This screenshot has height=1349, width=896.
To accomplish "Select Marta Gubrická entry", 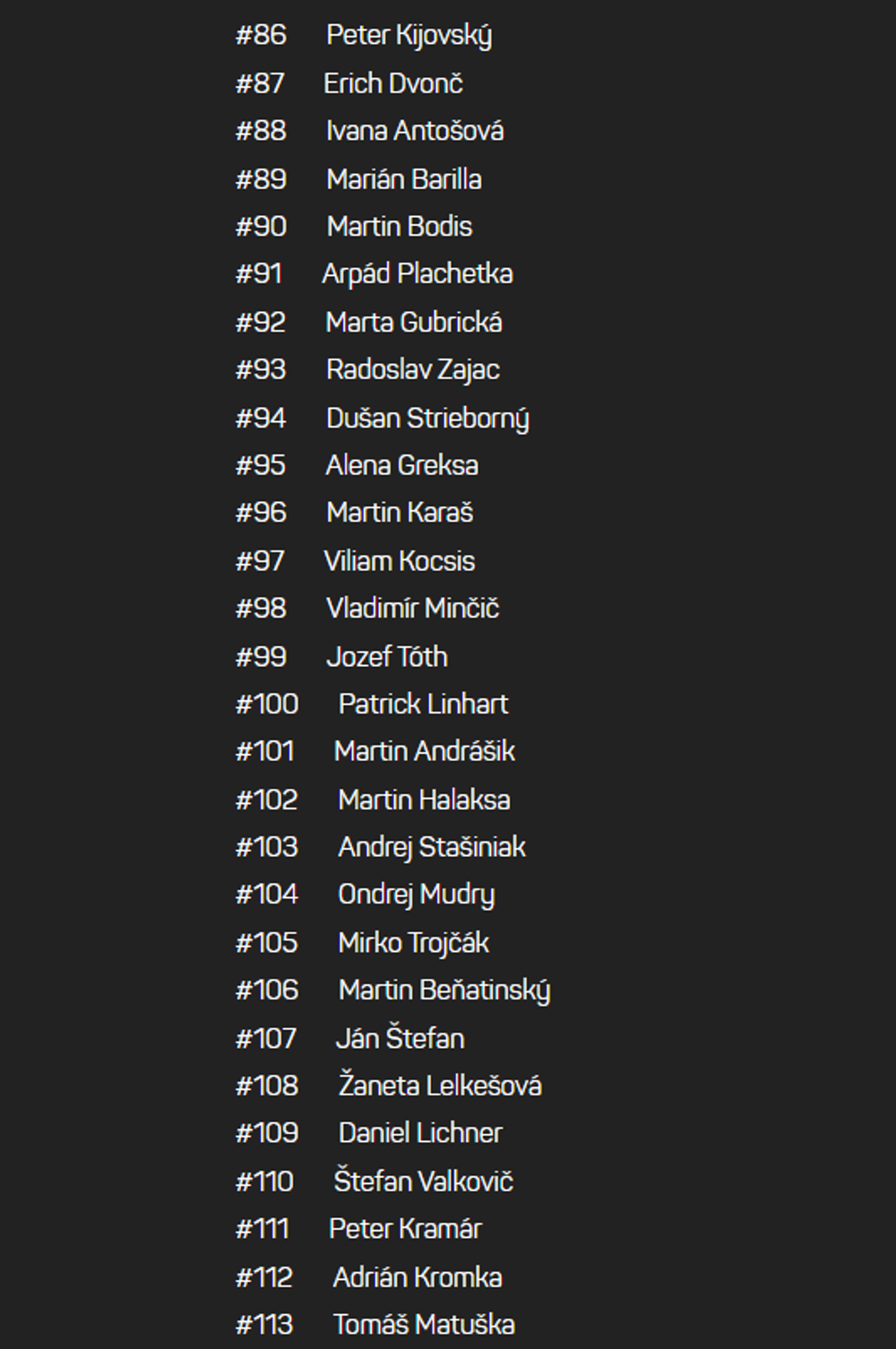I will [x=413, y=323].
